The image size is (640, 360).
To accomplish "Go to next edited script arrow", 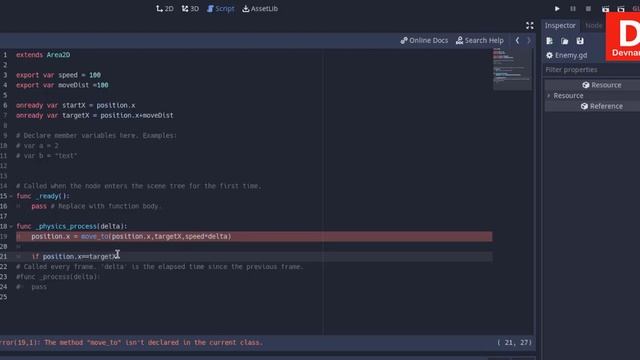I will pyautogui.click(x=529, y=40).
